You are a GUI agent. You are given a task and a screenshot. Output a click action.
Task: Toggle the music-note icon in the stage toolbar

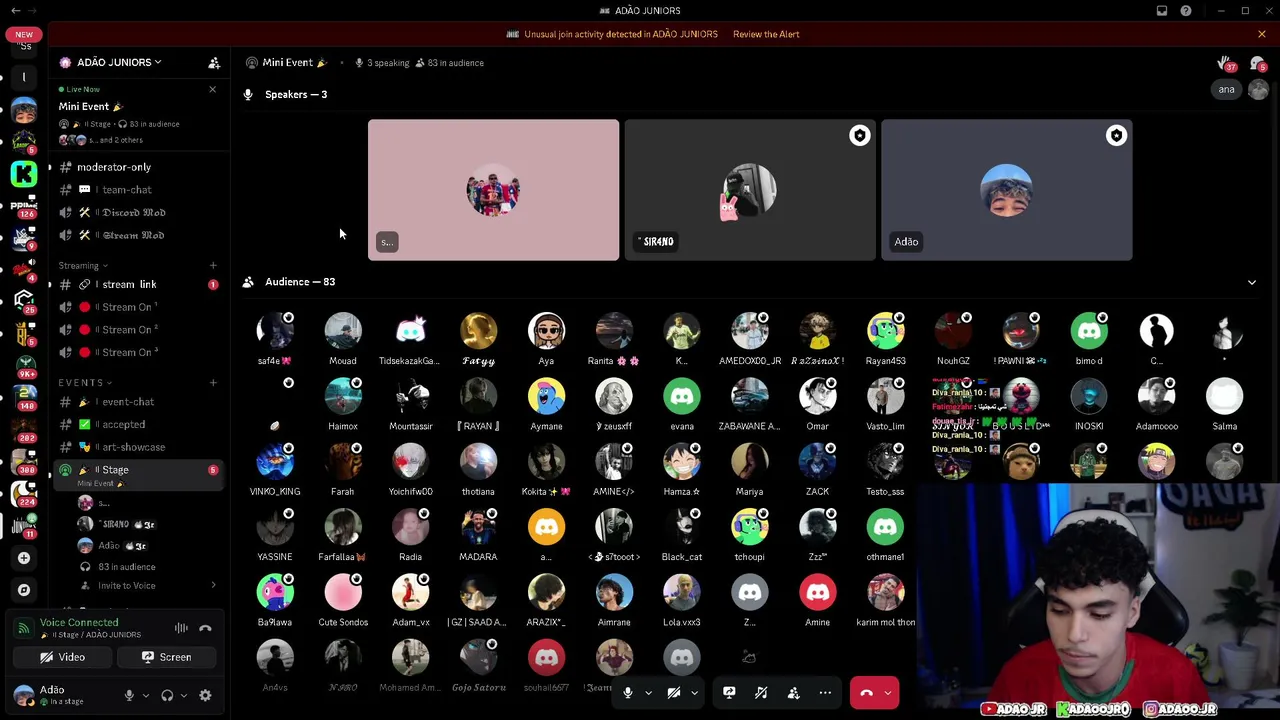[x=761, y=693]
